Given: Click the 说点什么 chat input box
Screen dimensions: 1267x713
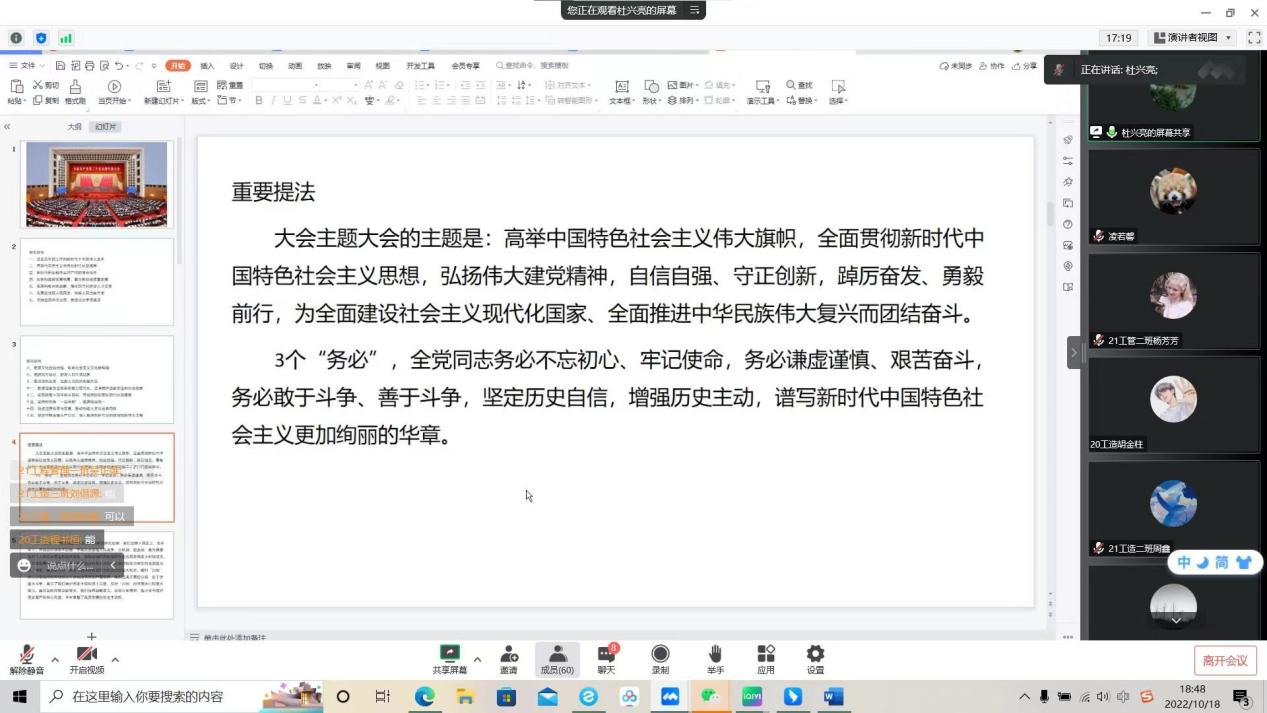Looking at the screenshot, I should tap(68, 565).
